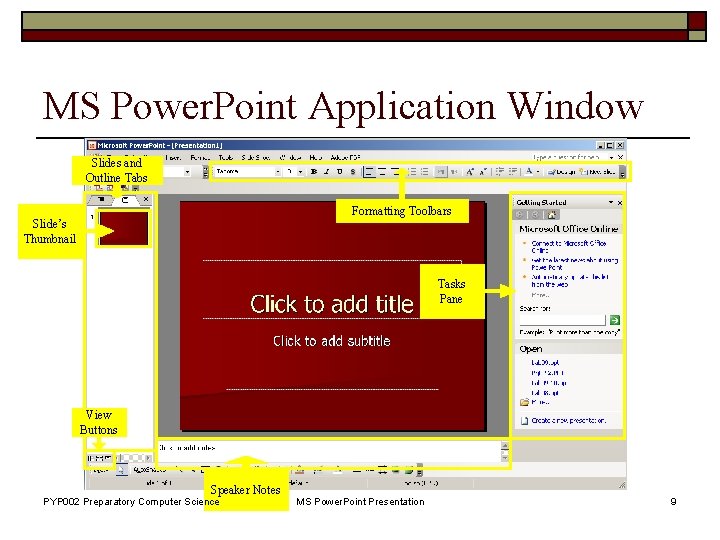720x540 pixels.
Task: Open the Design button in the toolbar
Action: click(562, 172)
